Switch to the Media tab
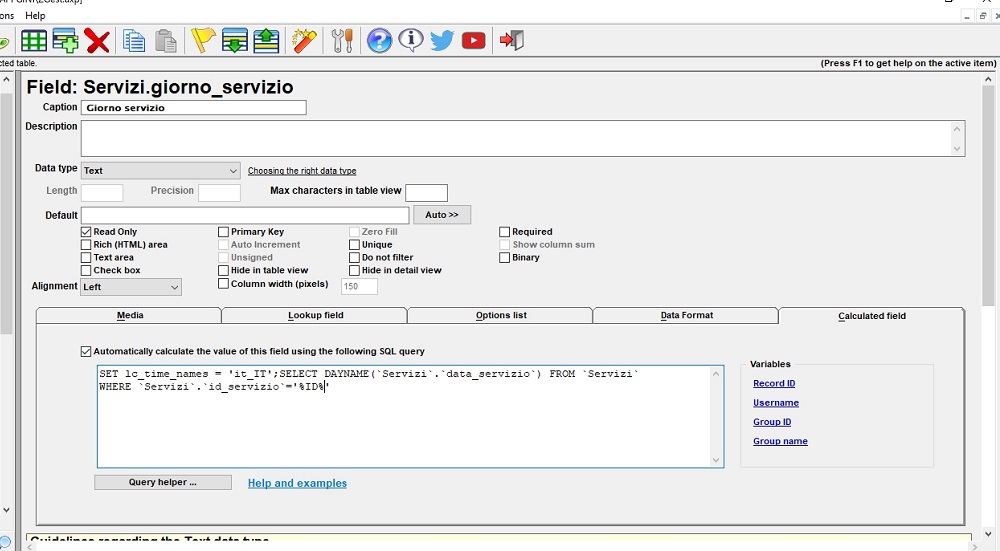Screen dimensions: 1000x551 click(x=129, y=315)
